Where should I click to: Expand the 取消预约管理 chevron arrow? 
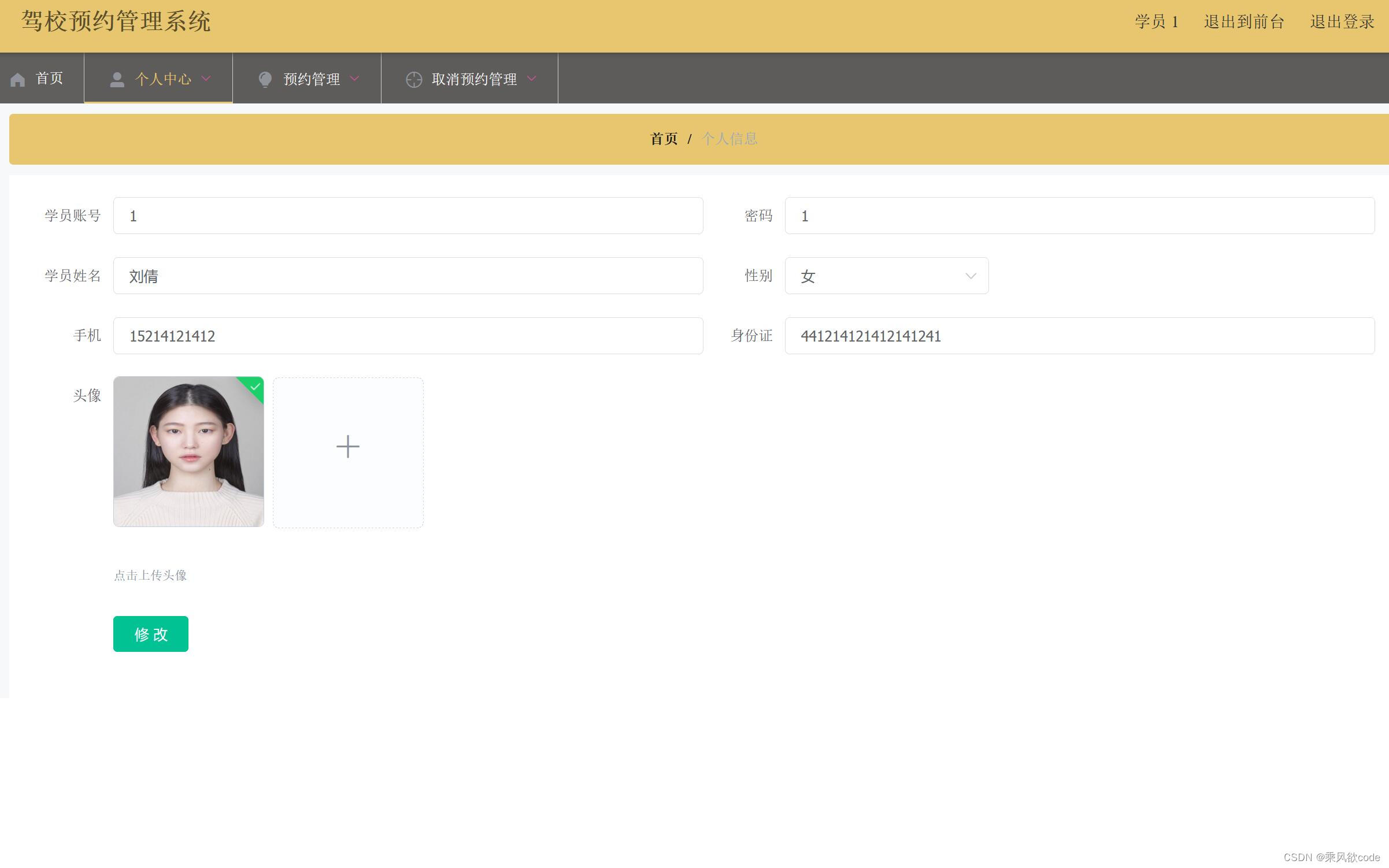(532, 79)
